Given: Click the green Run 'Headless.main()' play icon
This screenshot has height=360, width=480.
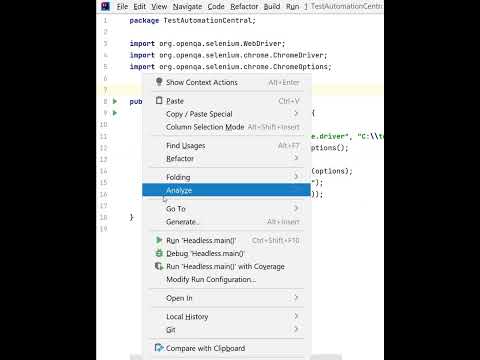Looking at the screenshot, I should [159, 240].
